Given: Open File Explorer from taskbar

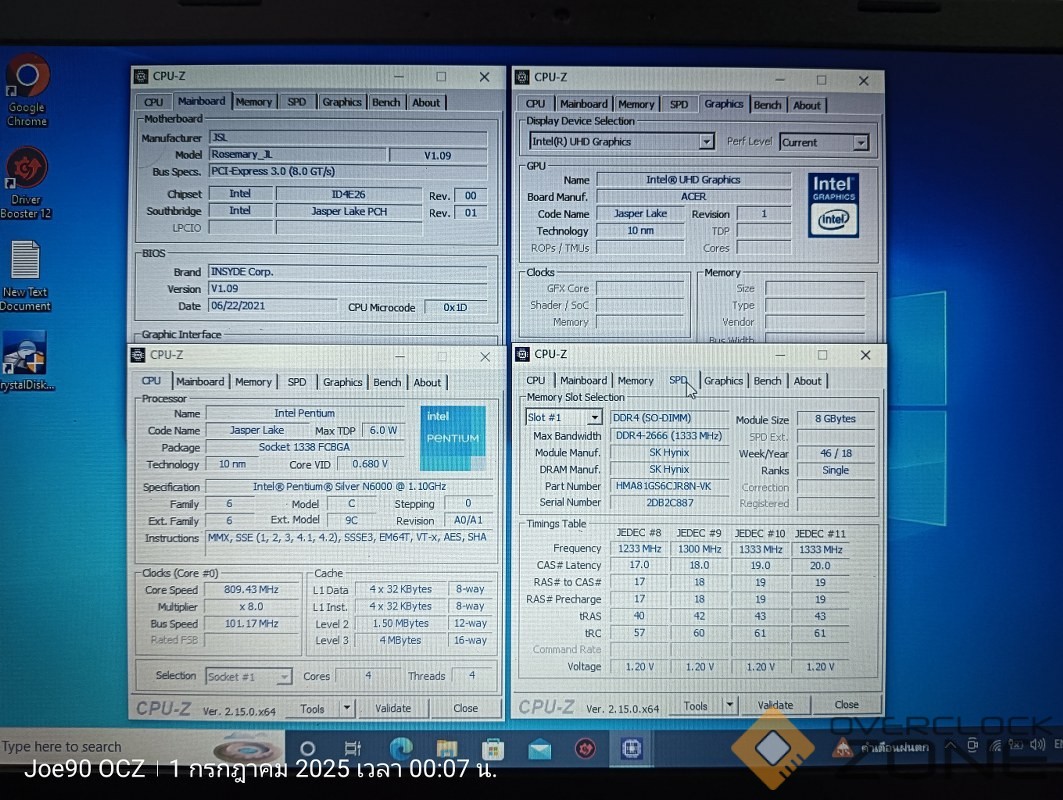Looking at the screenshot, I should 447,748.
